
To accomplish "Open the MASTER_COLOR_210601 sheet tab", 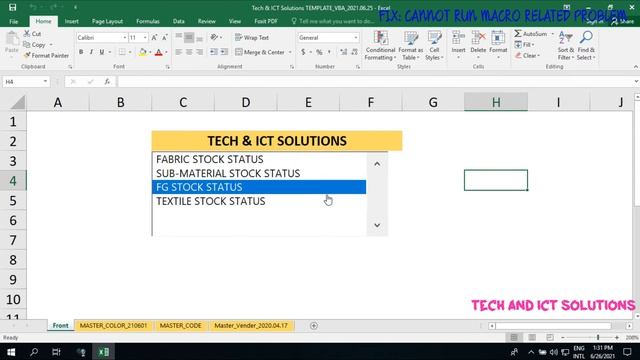I will click(113, 326).
